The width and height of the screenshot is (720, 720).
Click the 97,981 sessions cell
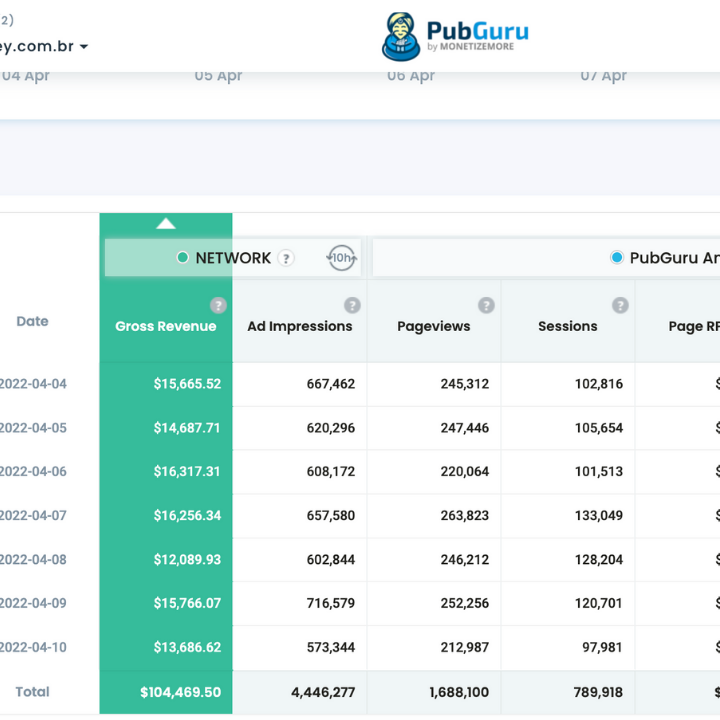pos(602,647)
